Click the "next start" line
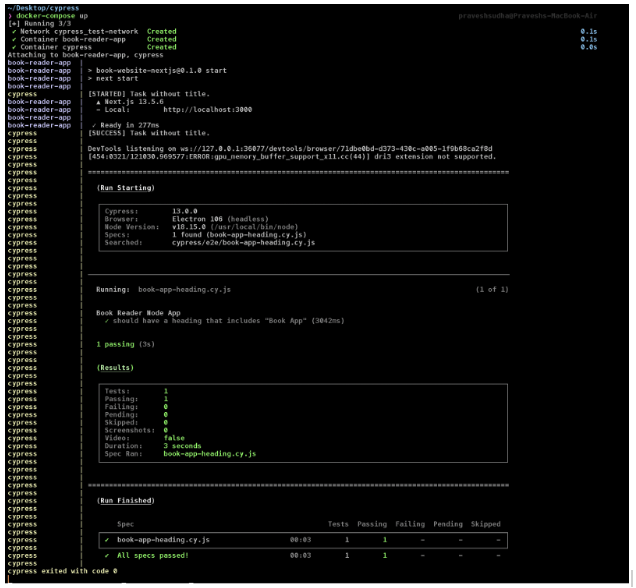Screen dimensions: 636x588 (113, 78)
